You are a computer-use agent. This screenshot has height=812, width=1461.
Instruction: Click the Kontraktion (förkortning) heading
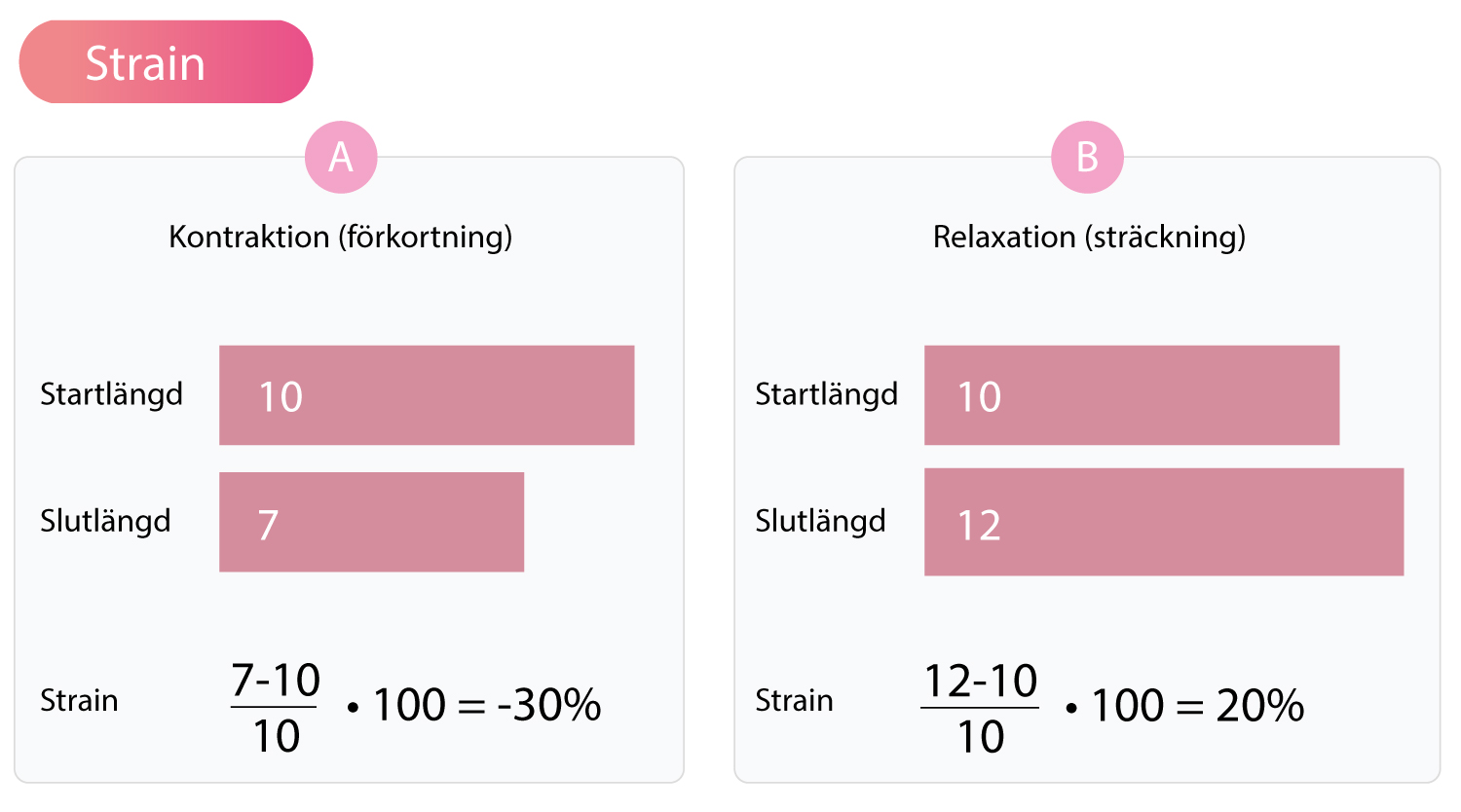[341, 237]
